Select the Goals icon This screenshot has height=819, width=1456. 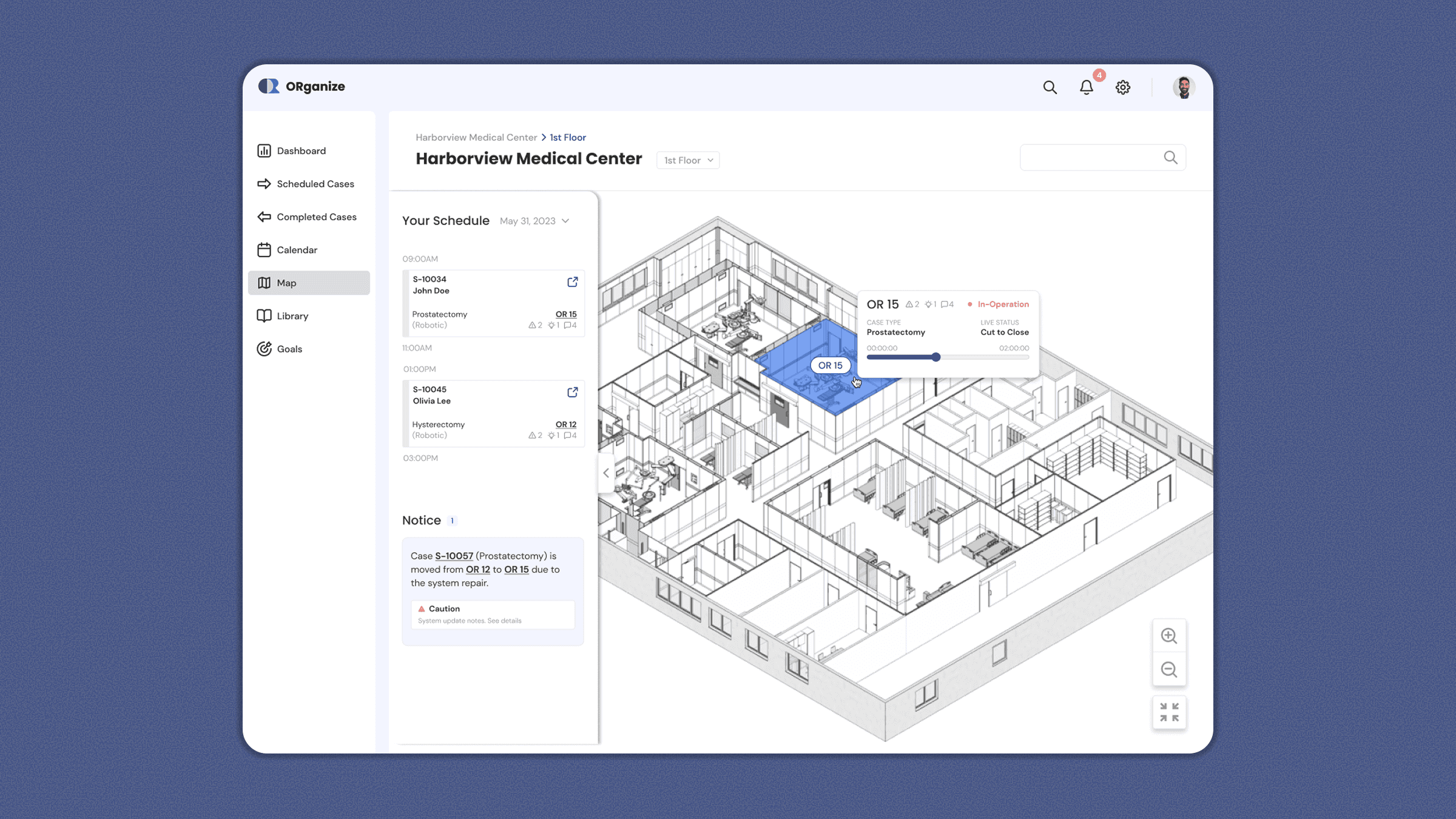coord(265,349)
